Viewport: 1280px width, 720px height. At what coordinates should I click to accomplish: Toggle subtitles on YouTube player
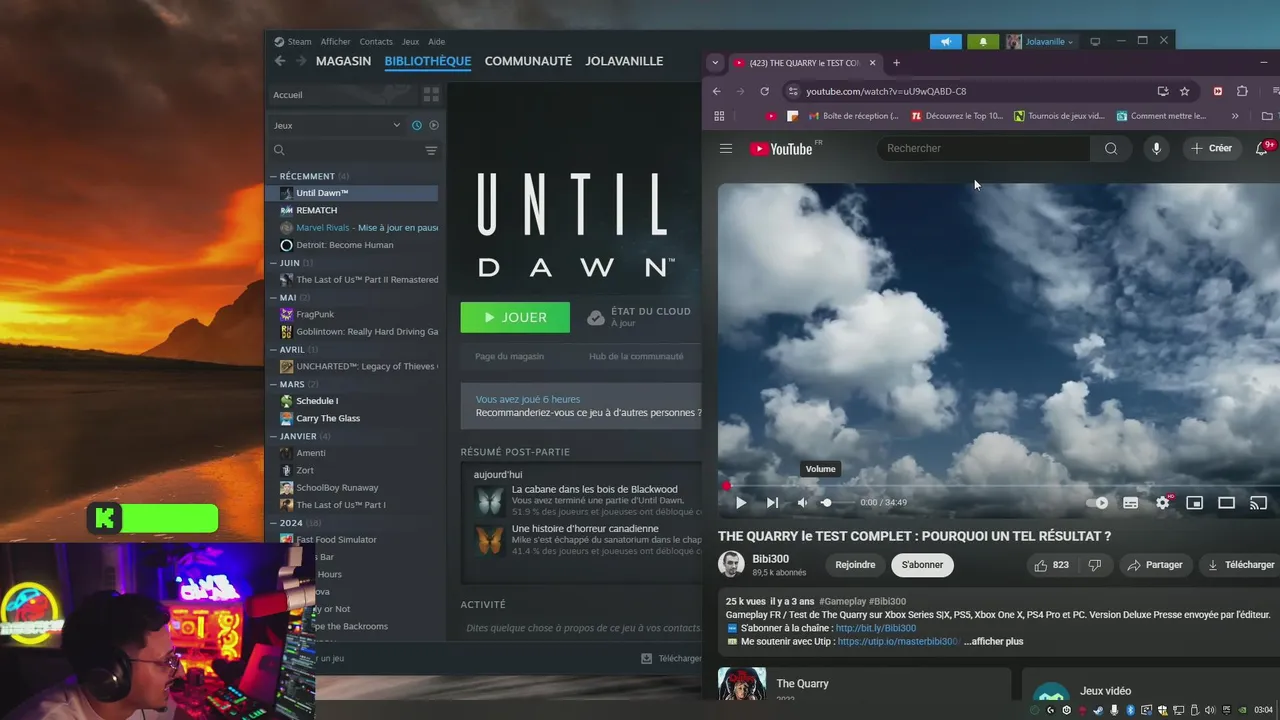click(1130, 503)
